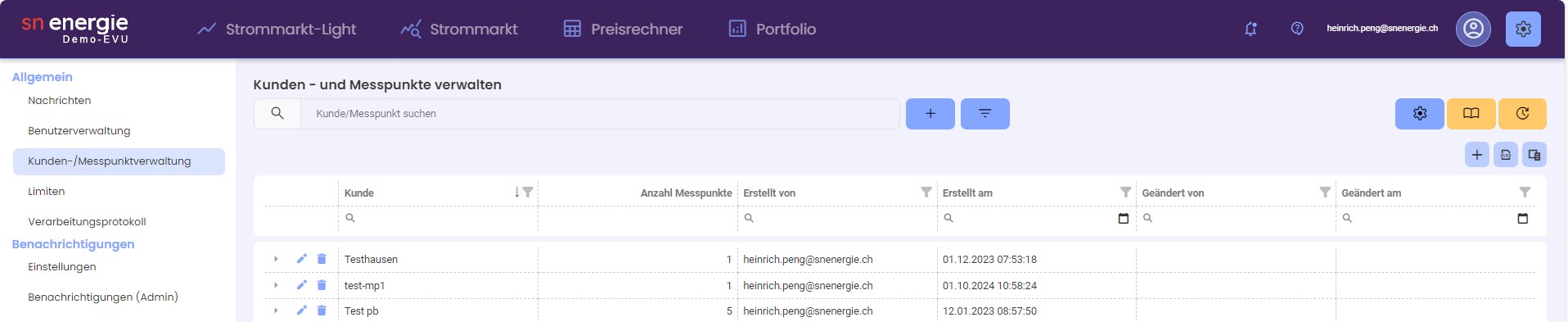1568x322 pixels.
Task: Delete the test-mp1 row
Action: [322, 285]
